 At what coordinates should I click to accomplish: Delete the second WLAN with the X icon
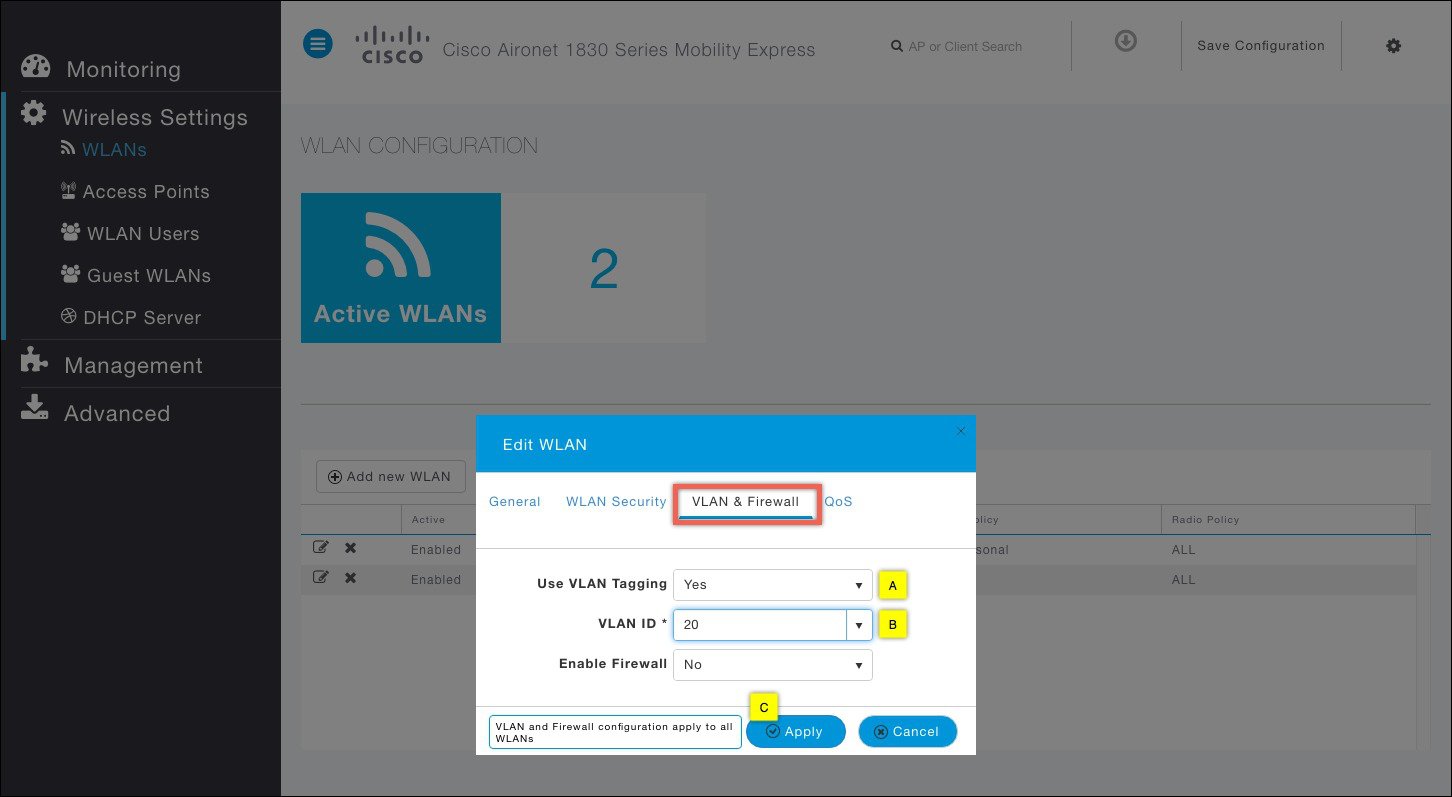(349, 578)
